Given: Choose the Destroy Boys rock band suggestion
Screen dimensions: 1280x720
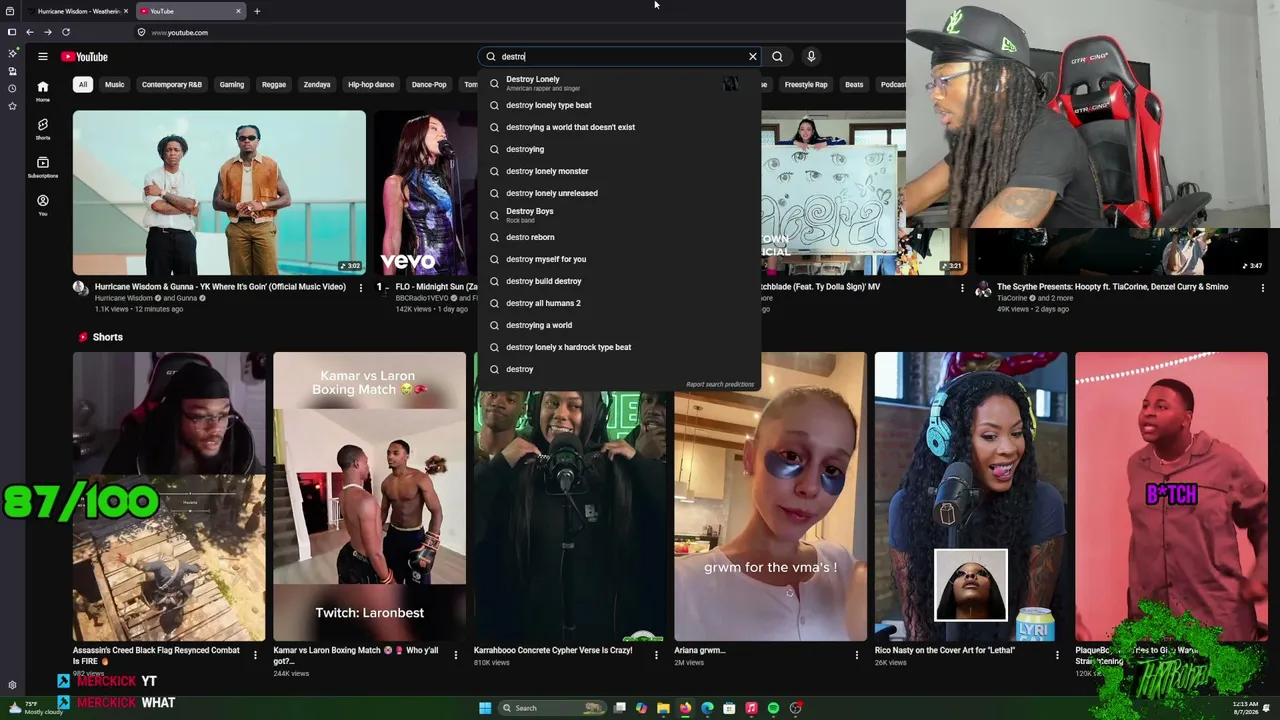Looking at the screenshot, I should tap(619, 215).
